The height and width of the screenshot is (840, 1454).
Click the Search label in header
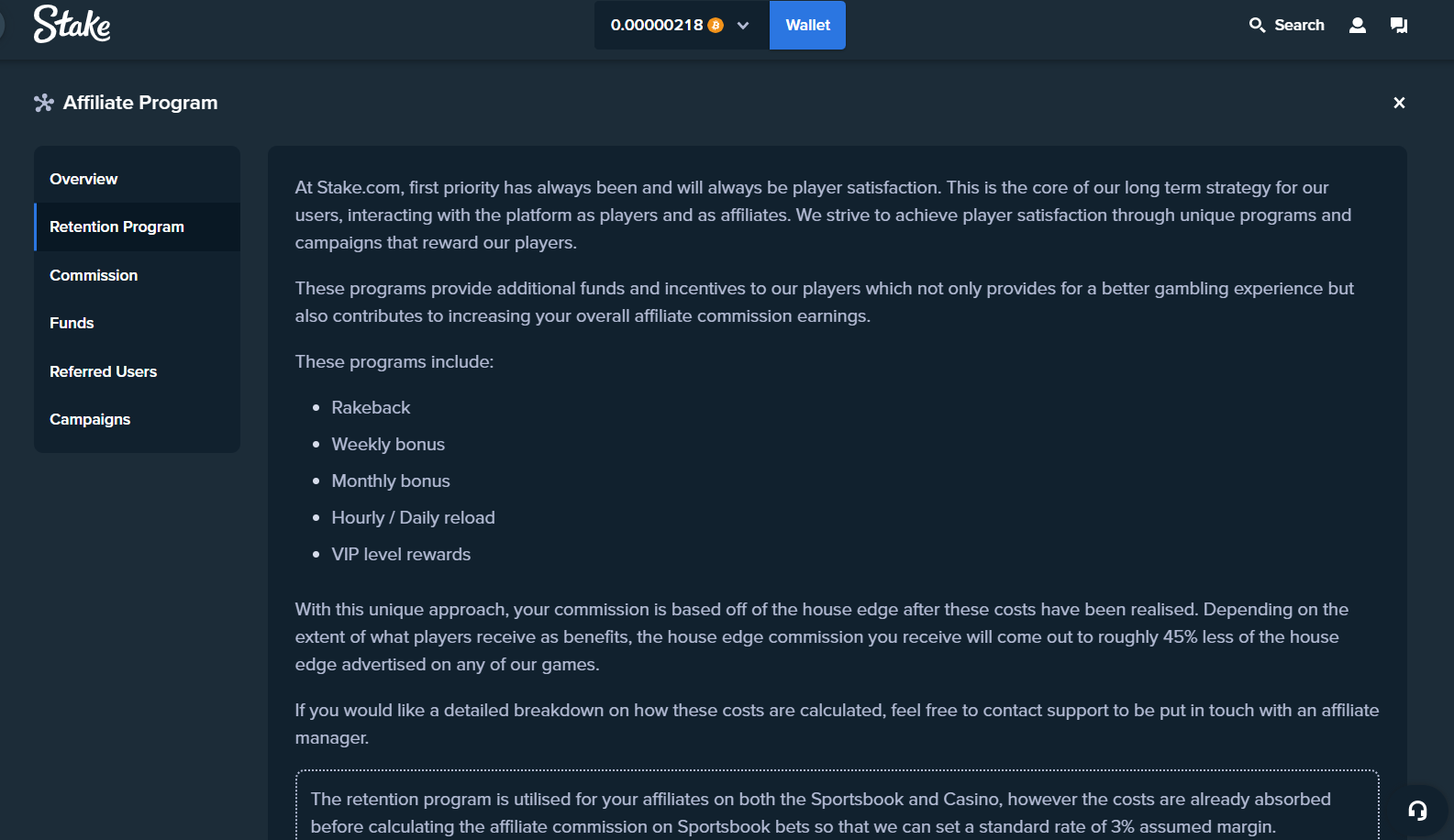point(1299,25)
